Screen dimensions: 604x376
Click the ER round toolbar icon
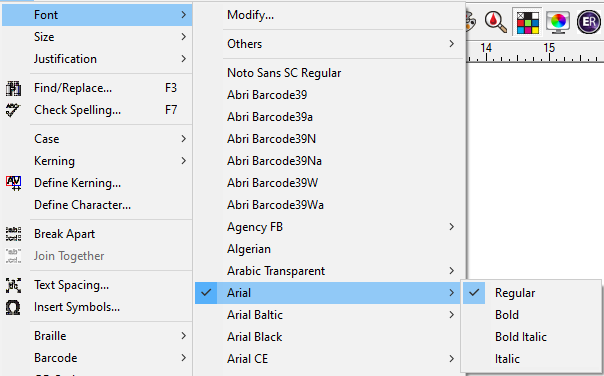(x=589, y=22)
